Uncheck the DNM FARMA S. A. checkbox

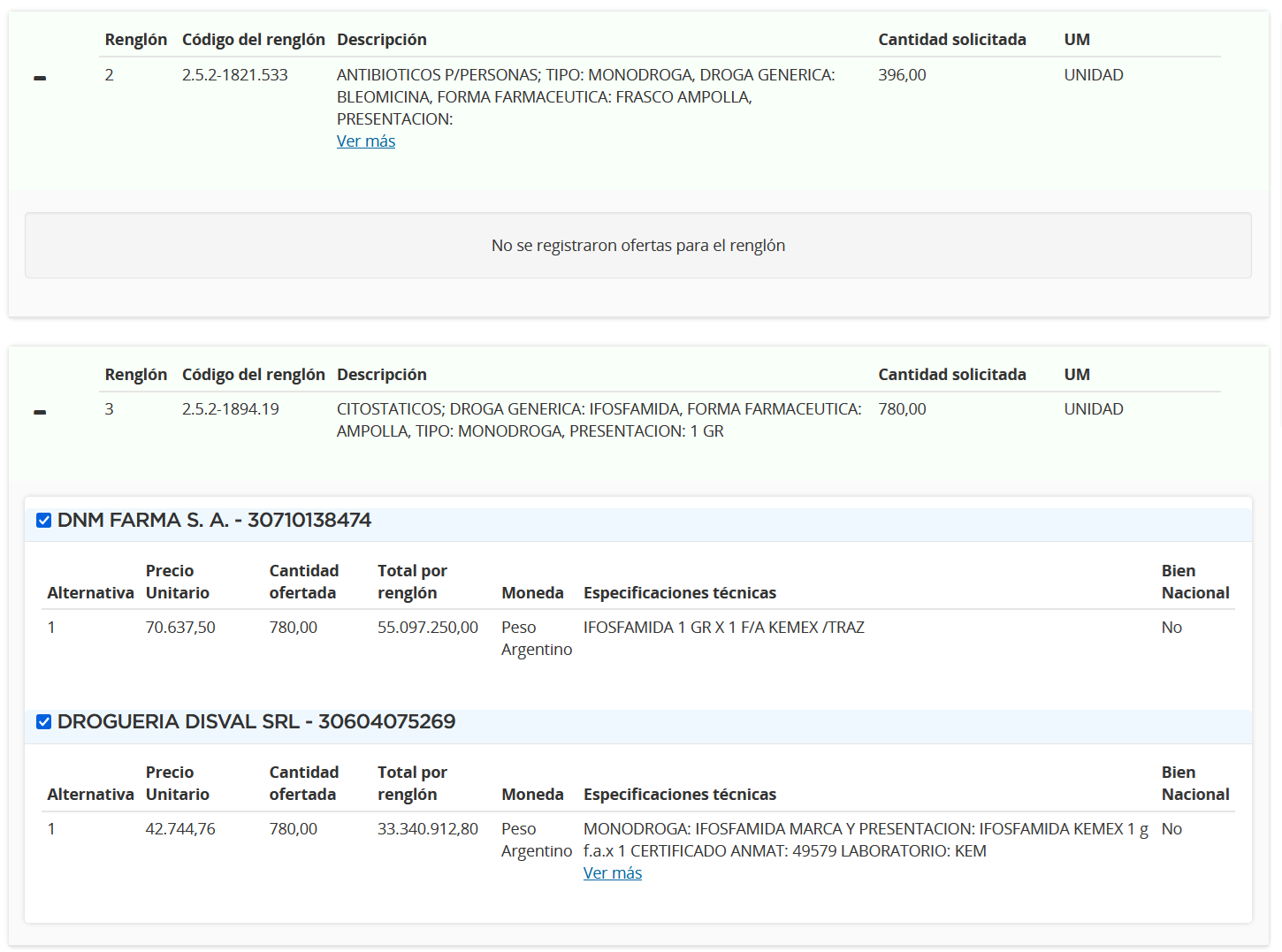pyautogui.click(x=43, y=520)
